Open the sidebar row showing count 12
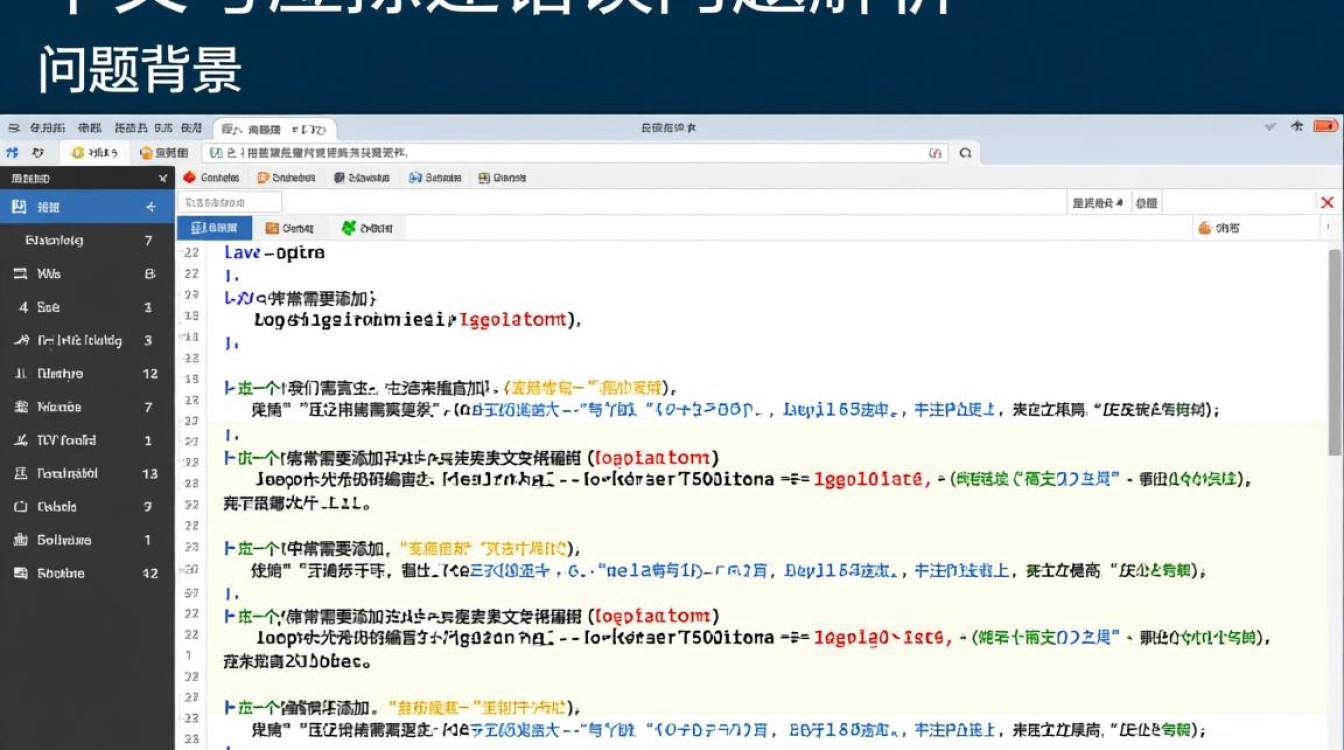Screen dimensions: 1344x750 [87, 373]
